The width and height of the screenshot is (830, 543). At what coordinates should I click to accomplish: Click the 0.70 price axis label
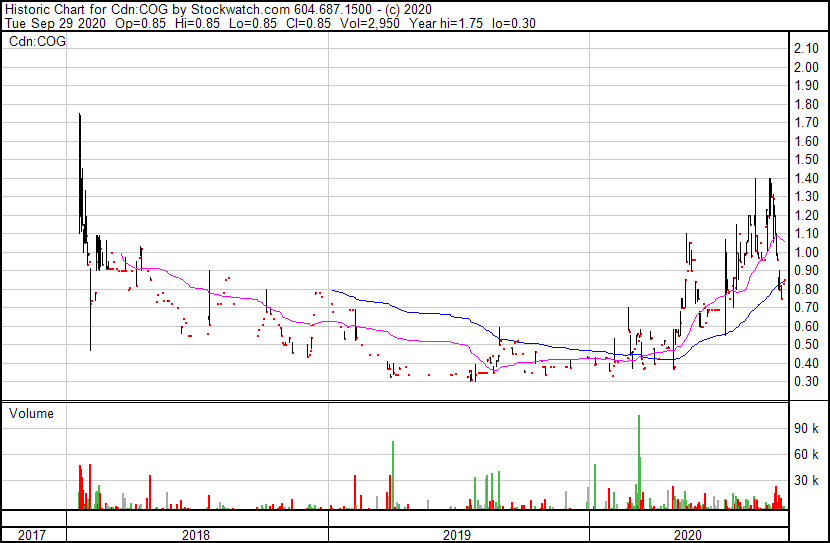pyautogui.click(x=806, y=307)
